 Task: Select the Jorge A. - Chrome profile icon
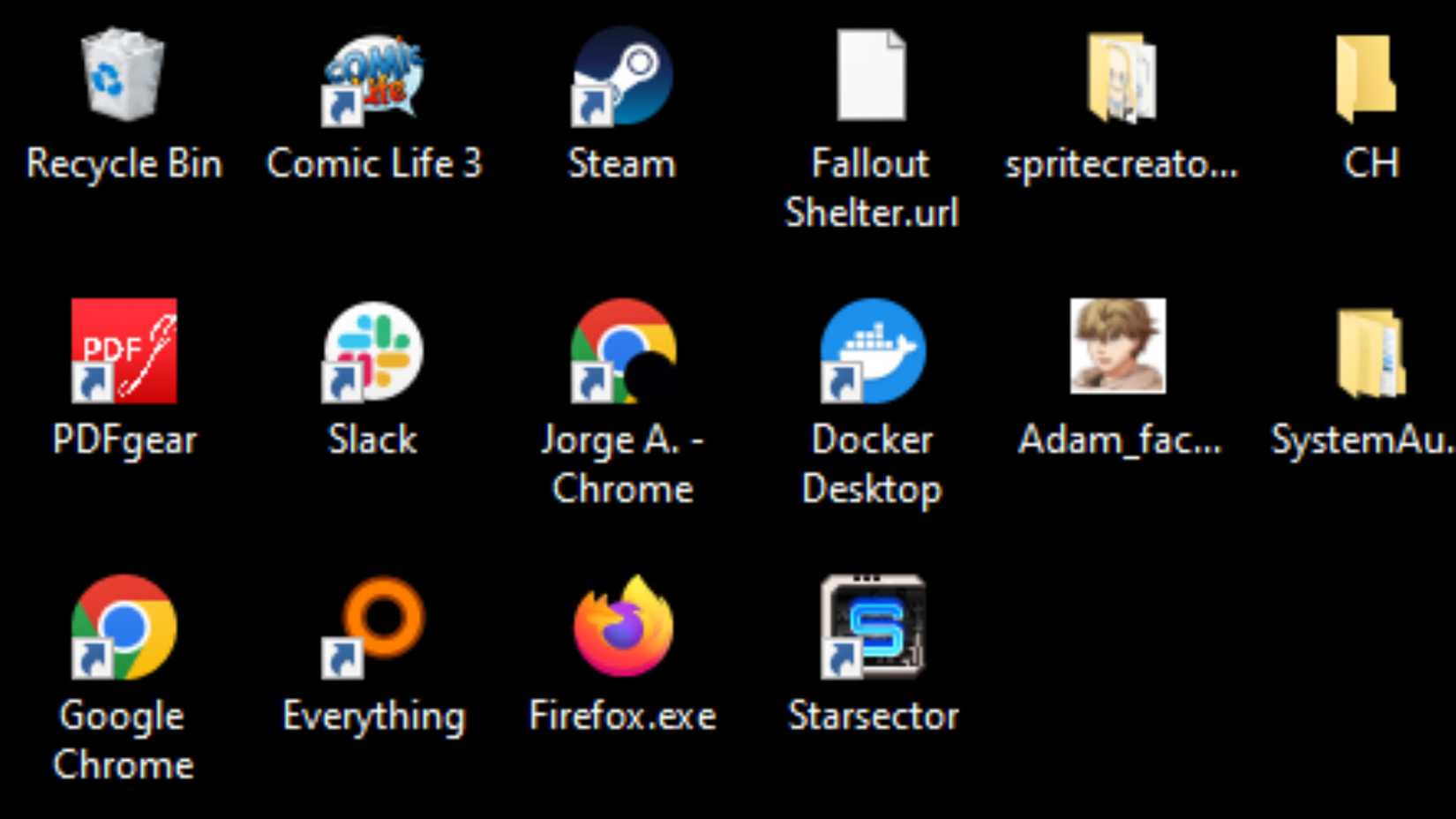pyautogui.click(x=623, y=350)
